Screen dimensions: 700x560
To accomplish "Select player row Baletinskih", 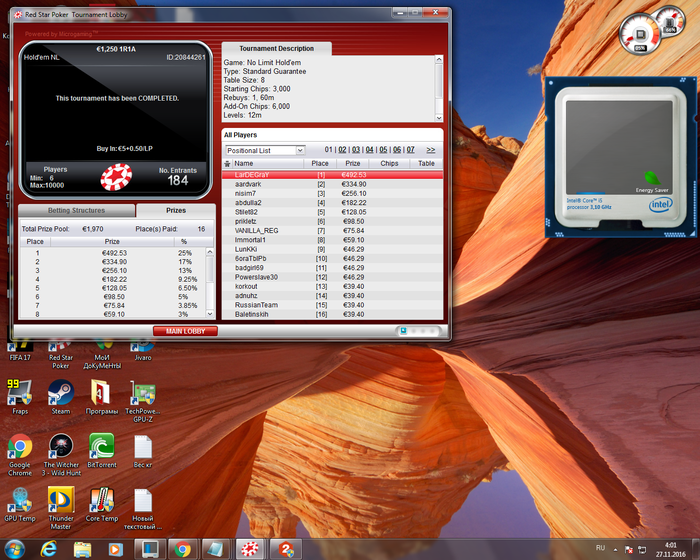I will point(332,314).
